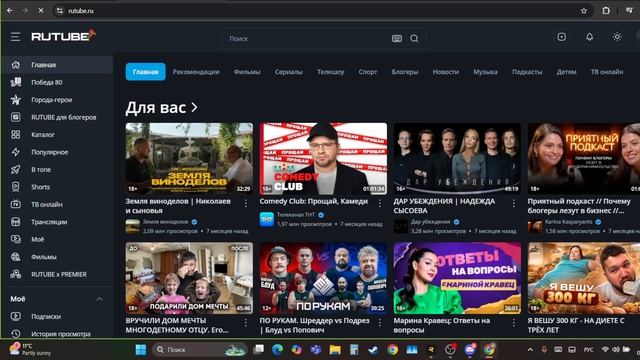Screen dimensions: 640x360
Task: Stop page loading in browser toolbar
Action: [x=41, y=11]
